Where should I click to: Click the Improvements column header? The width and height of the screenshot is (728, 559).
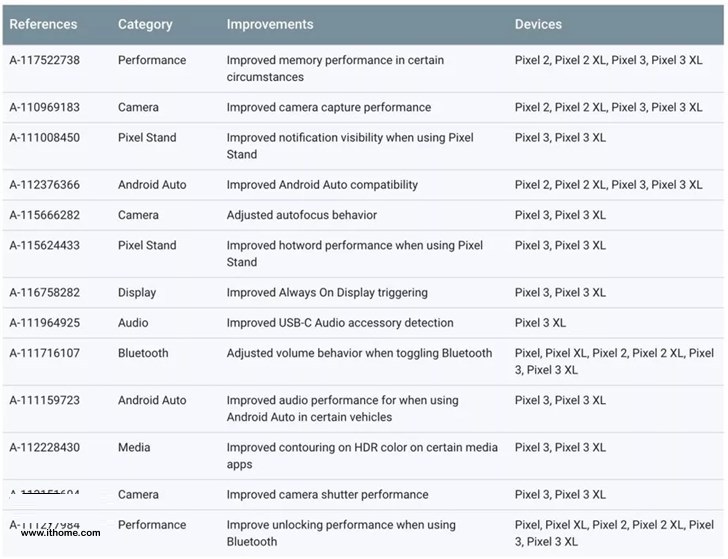[x=270, y=24]
